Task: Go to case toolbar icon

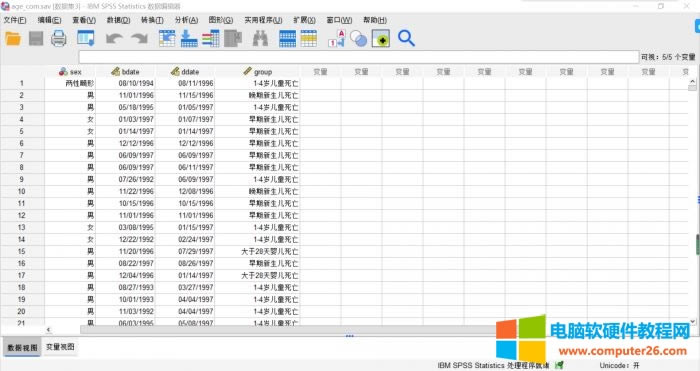Action: click(x=167, y=39)
